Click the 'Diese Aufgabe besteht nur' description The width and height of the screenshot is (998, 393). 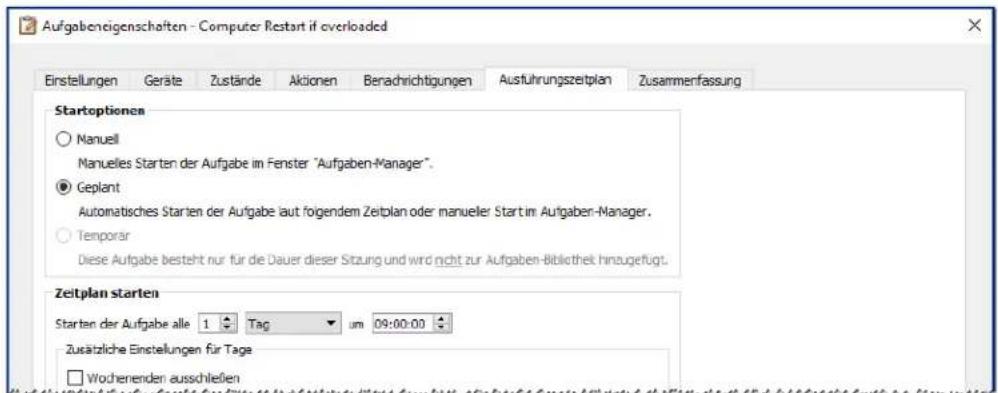(x=372, y=261)
